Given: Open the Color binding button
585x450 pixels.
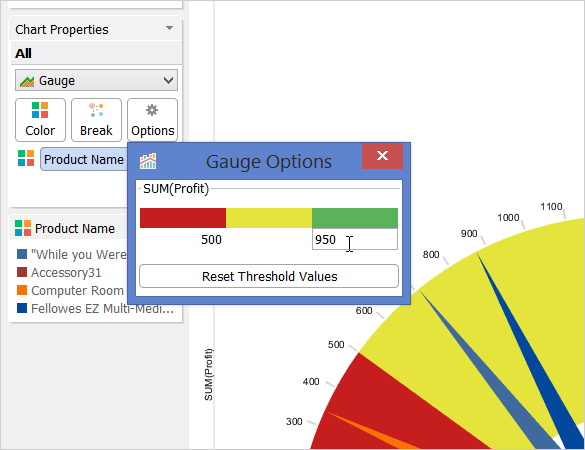Looking at the screenshot, I should [x=40, y=120].
